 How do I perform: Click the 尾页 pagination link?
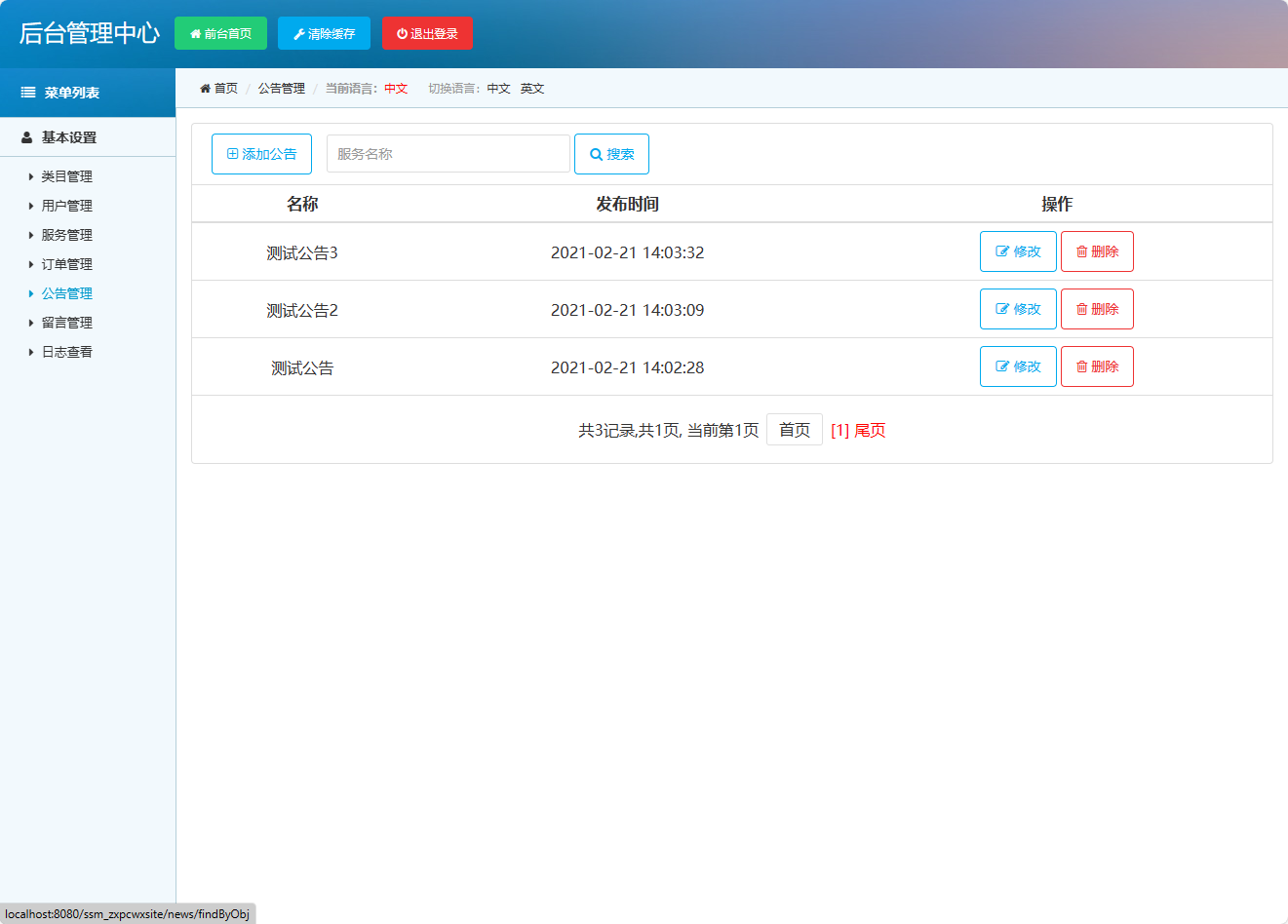[873, 430]
